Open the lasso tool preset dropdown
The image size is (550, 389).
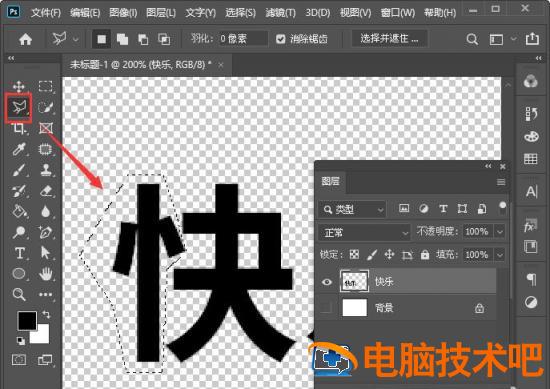[x=76, y=39]
